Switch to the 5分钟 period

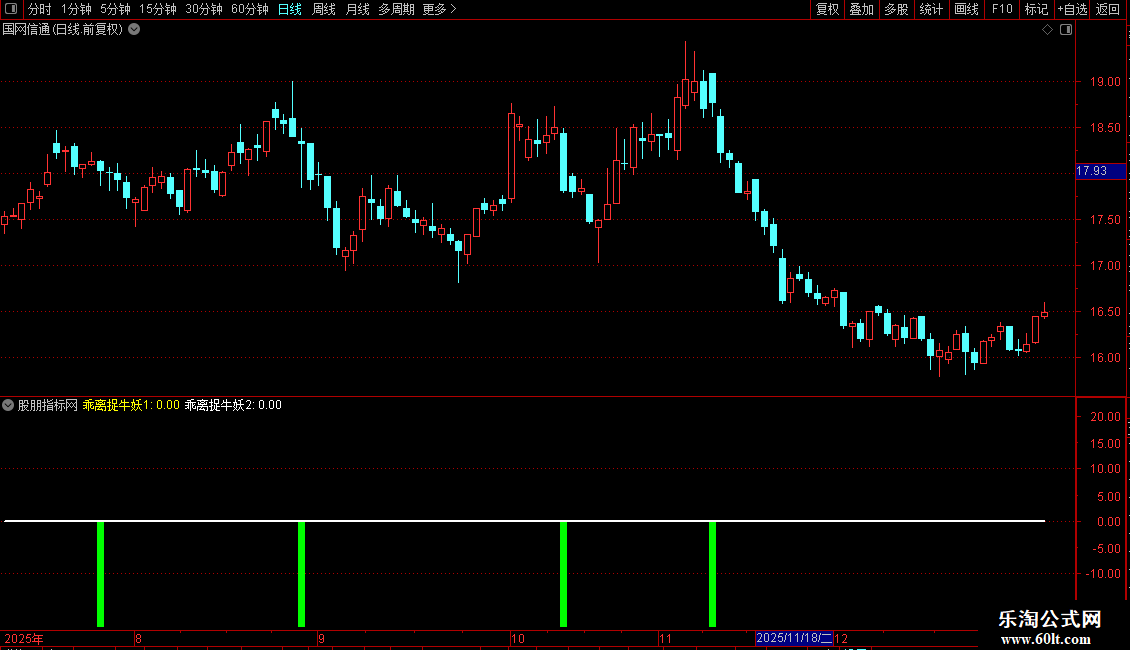click(x=115, y=9)
